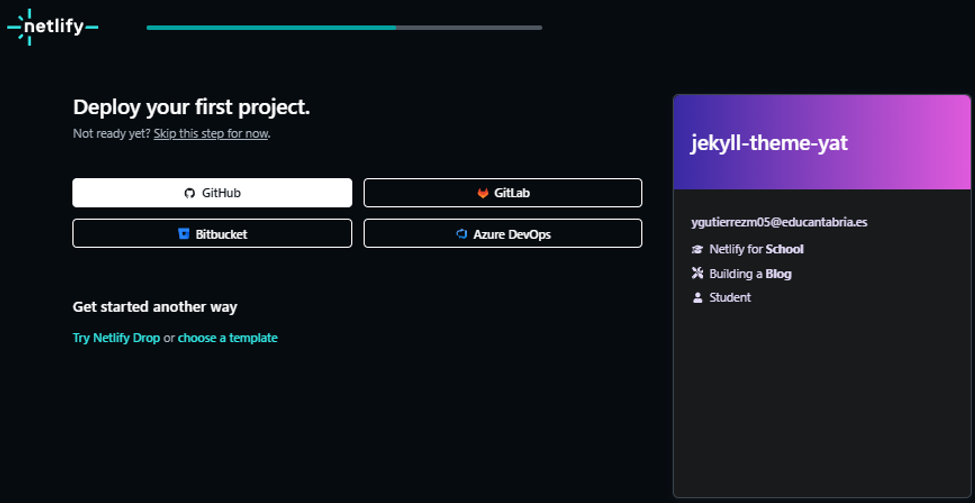
Task: Open the Try Netlify Drop link
Action: (116, 338)
